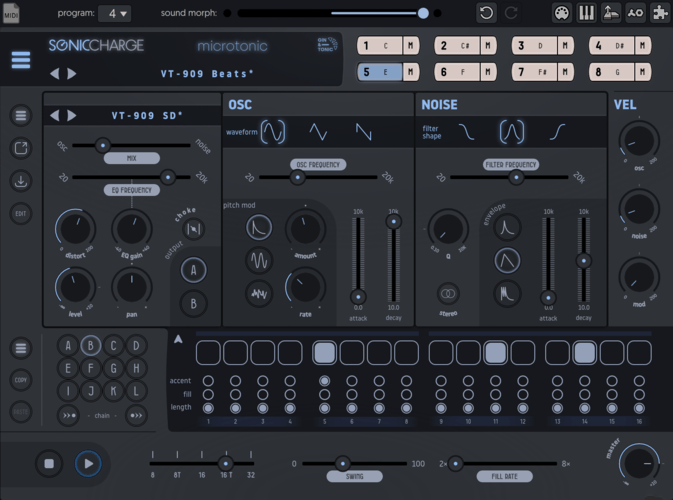
Task: Click the fill rate slider handle
Action: point(455,463)
